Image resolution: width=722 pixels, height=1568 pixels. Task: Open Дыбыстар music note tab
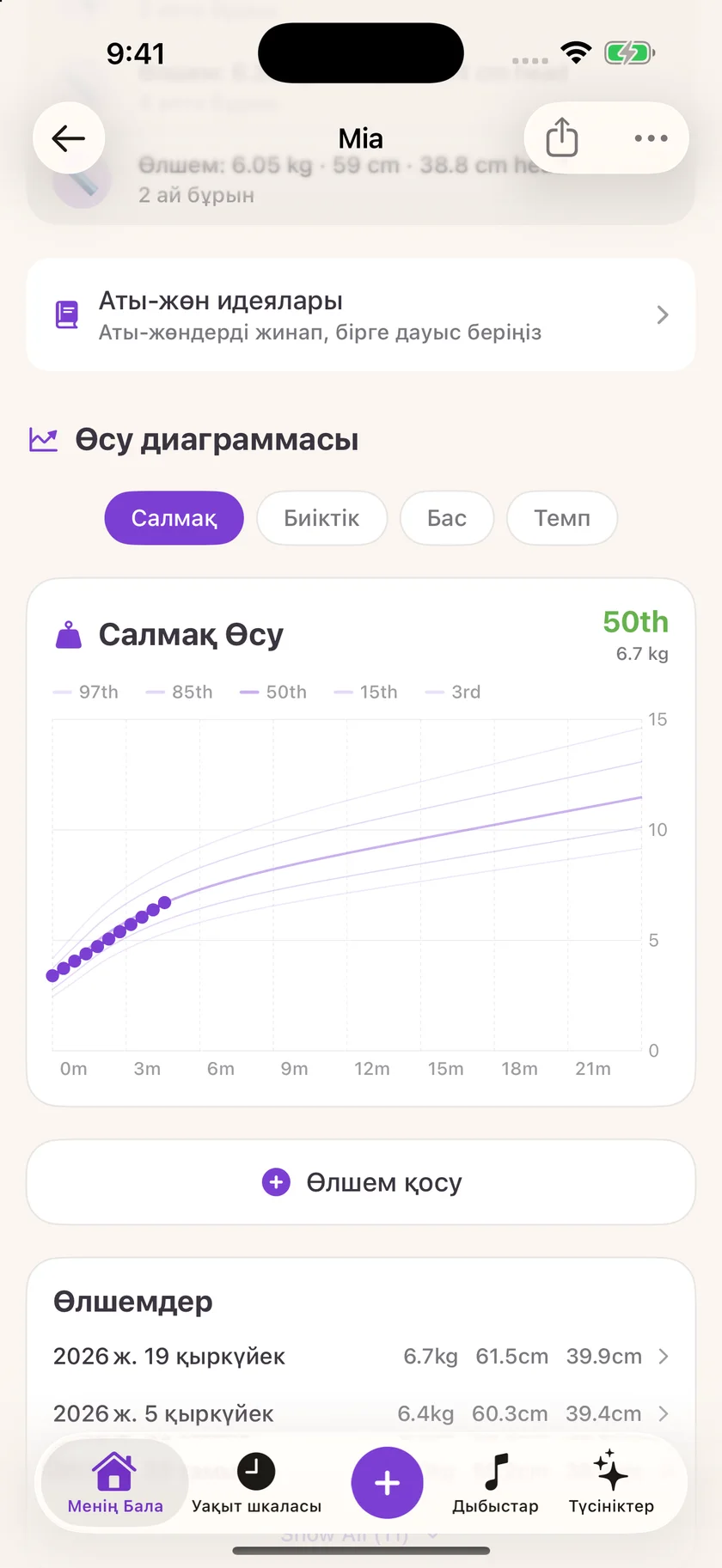pos(495,1483)
